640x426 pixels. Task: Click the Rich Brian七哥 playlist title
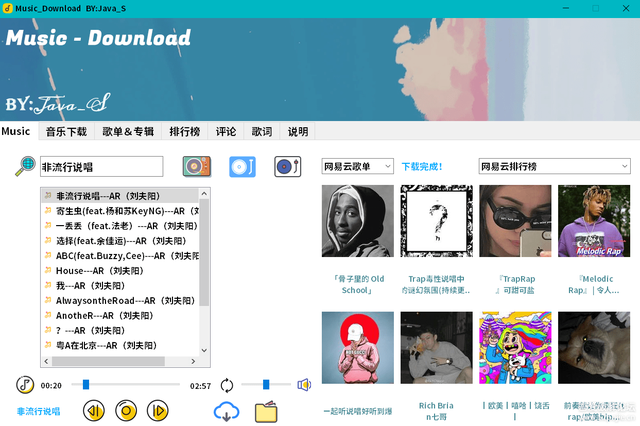(x=436, y=411)
